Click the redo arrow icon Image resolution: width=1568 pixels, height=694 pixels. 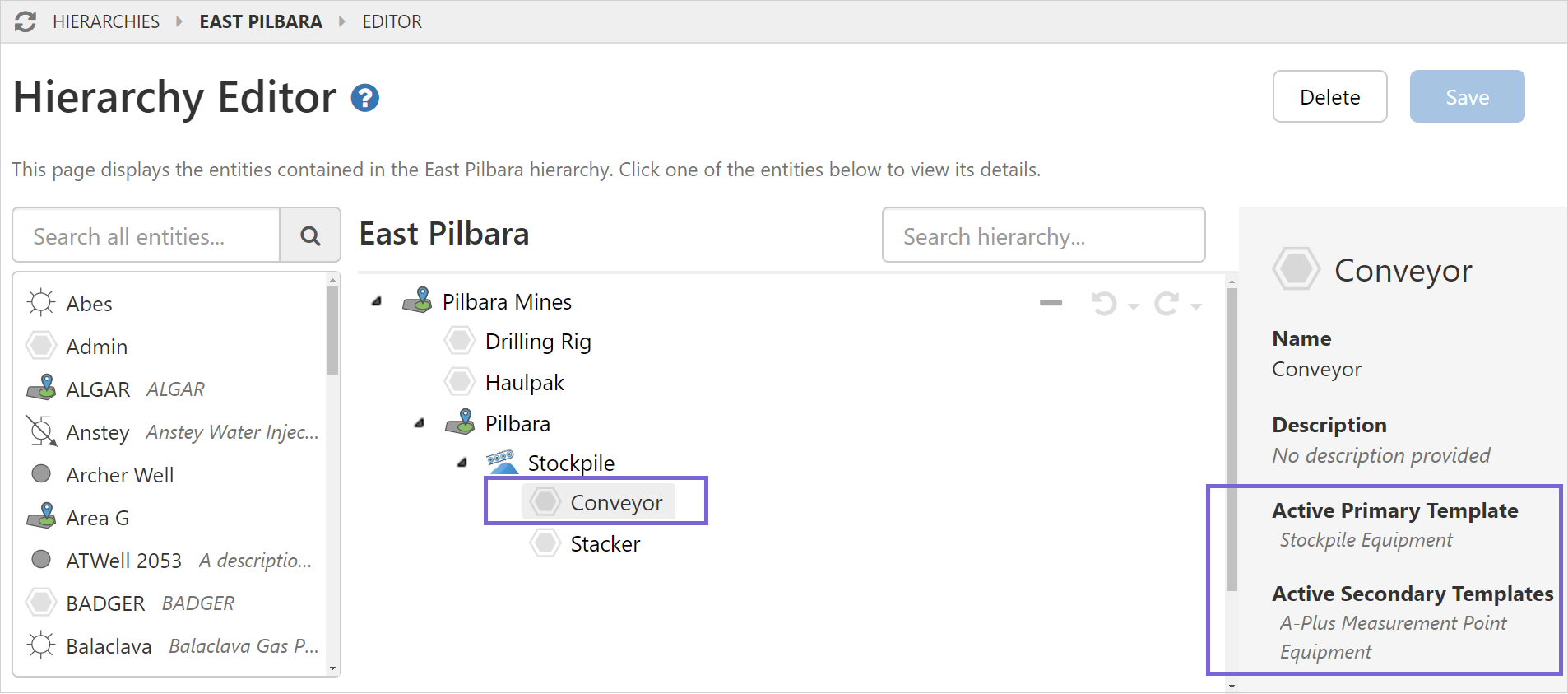point(1166,304)
